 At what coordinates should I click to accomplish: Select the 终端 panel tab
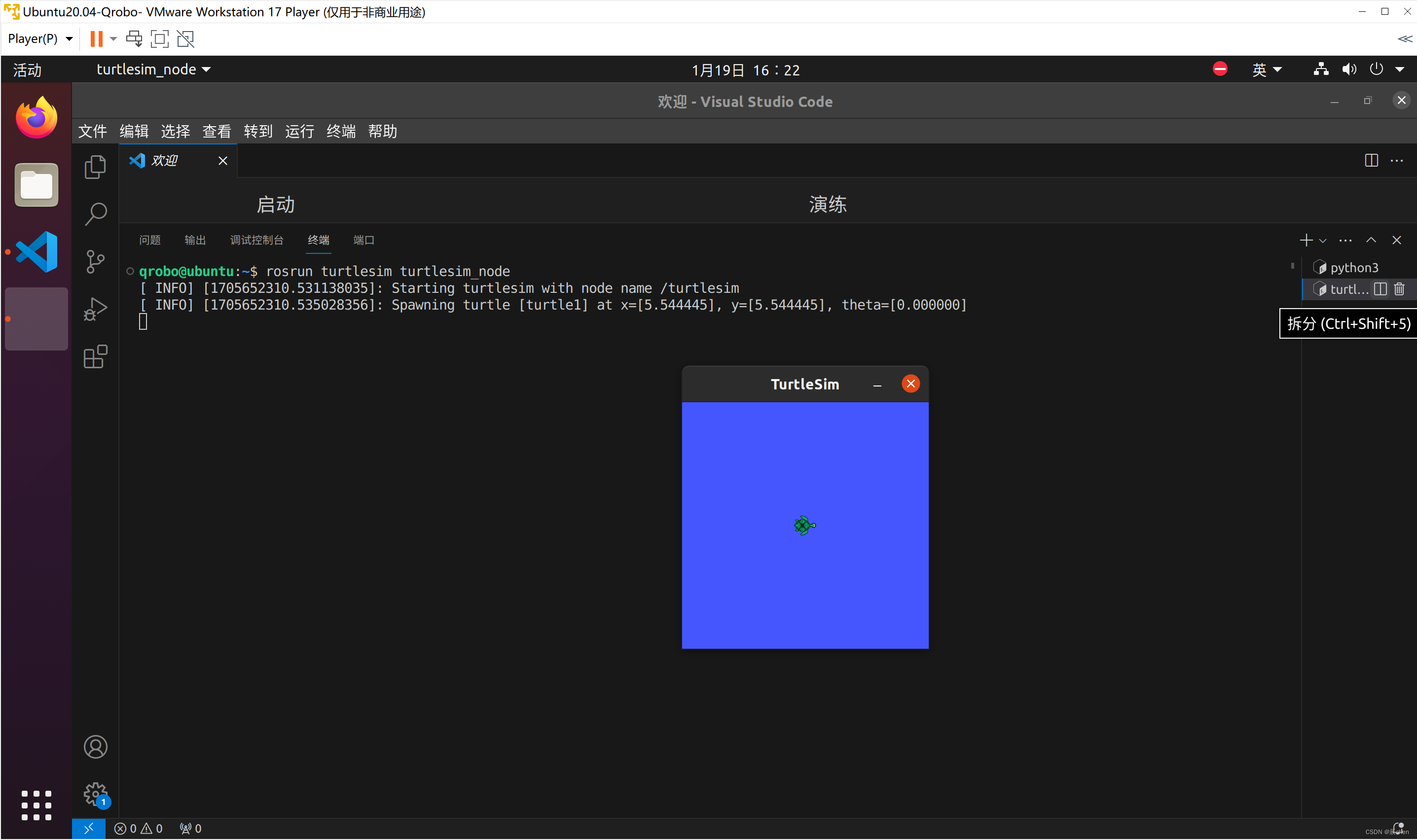[318, 240]
